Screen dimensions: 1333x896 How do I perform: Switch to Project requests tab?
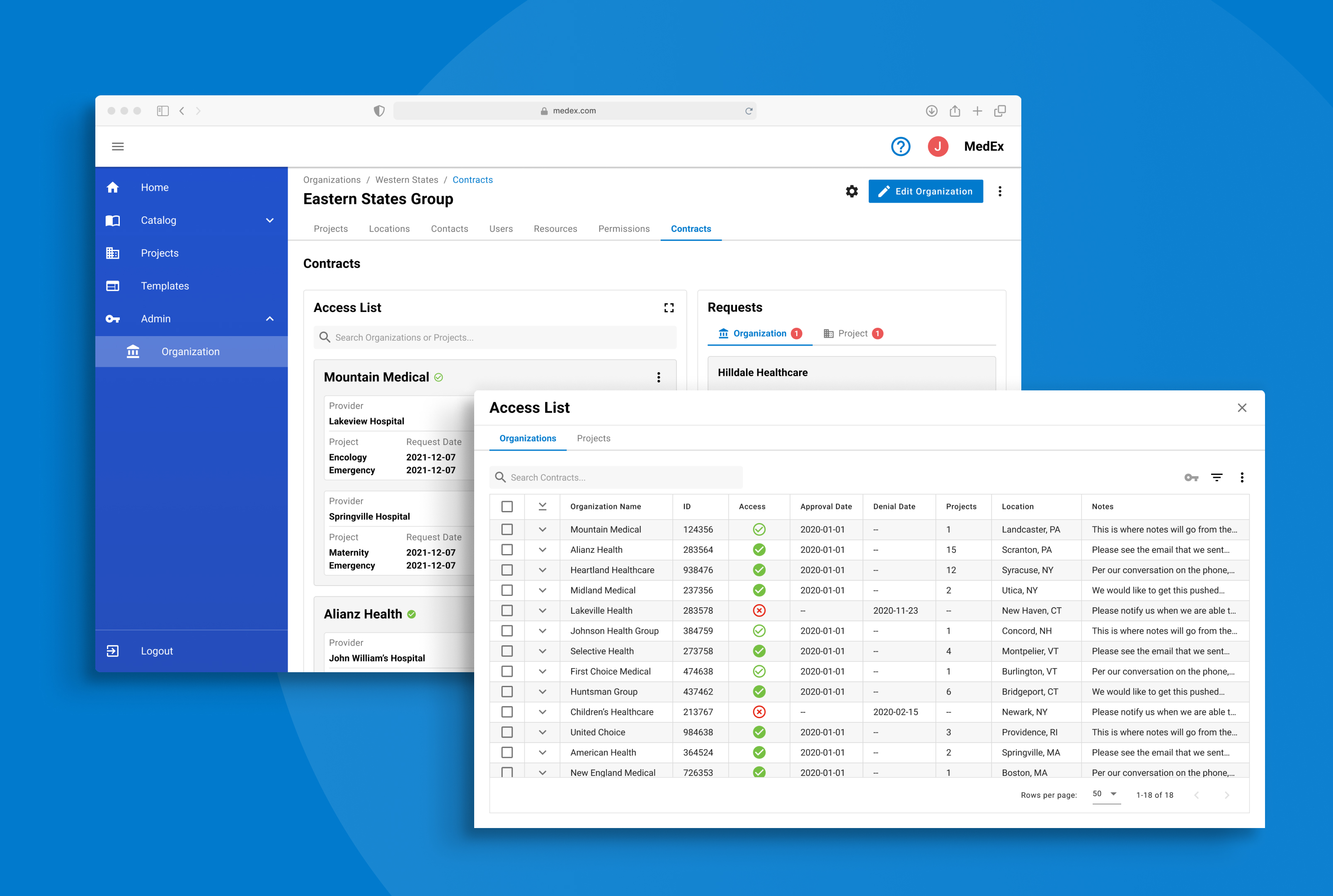click(x=853, y=333)
